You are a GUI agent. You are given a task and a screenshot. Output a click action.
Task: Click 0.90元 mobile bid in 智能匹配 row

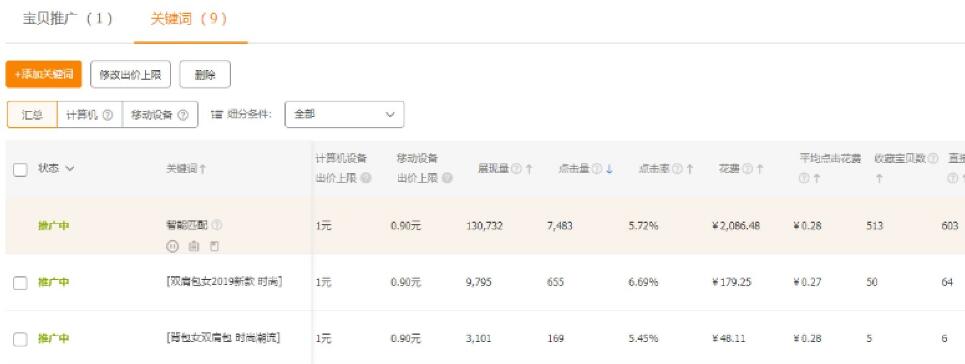click(406, 226)
